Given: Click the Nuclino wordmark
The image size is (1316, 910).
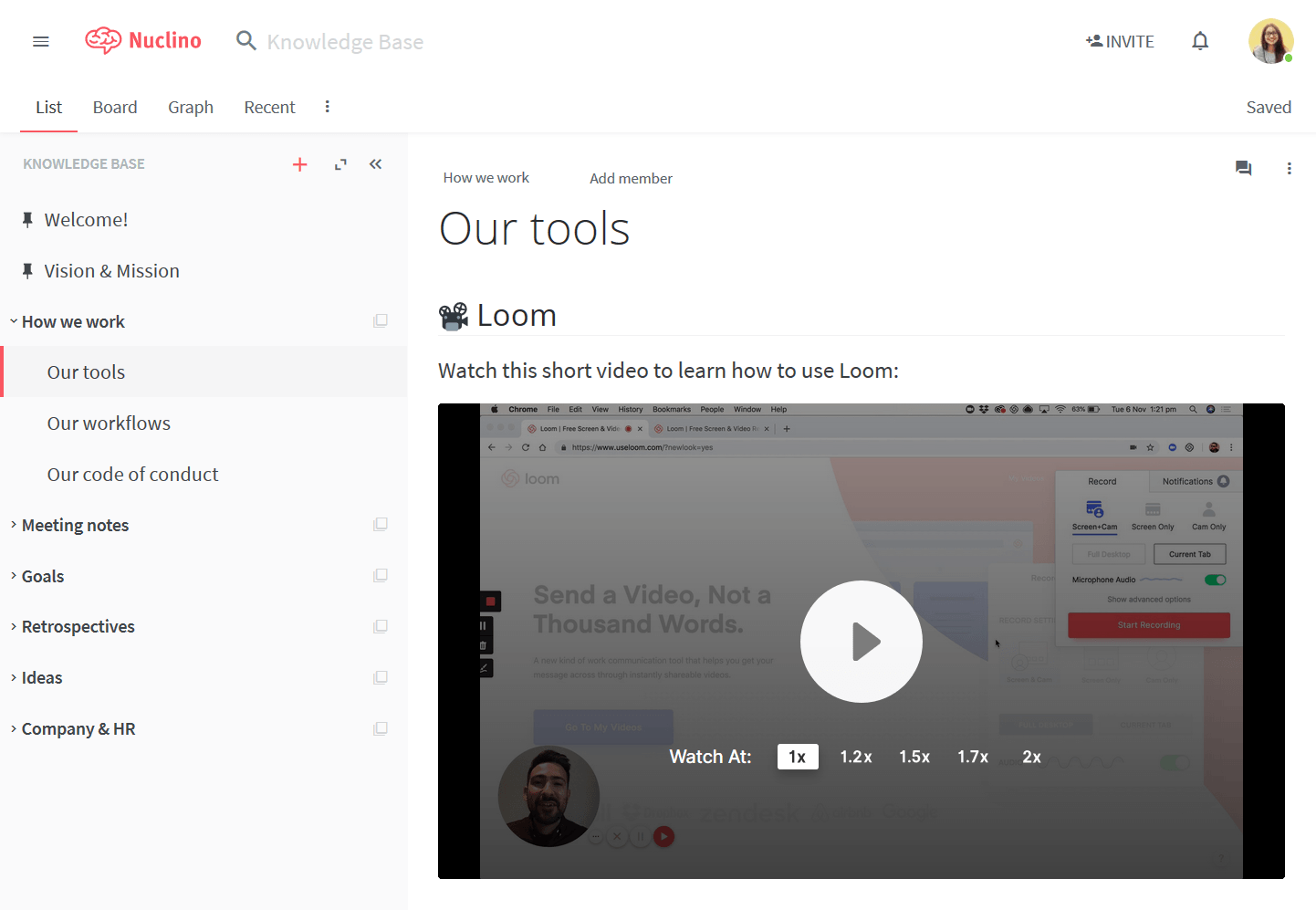Looking at the screenshot, I should click(165, 41).
